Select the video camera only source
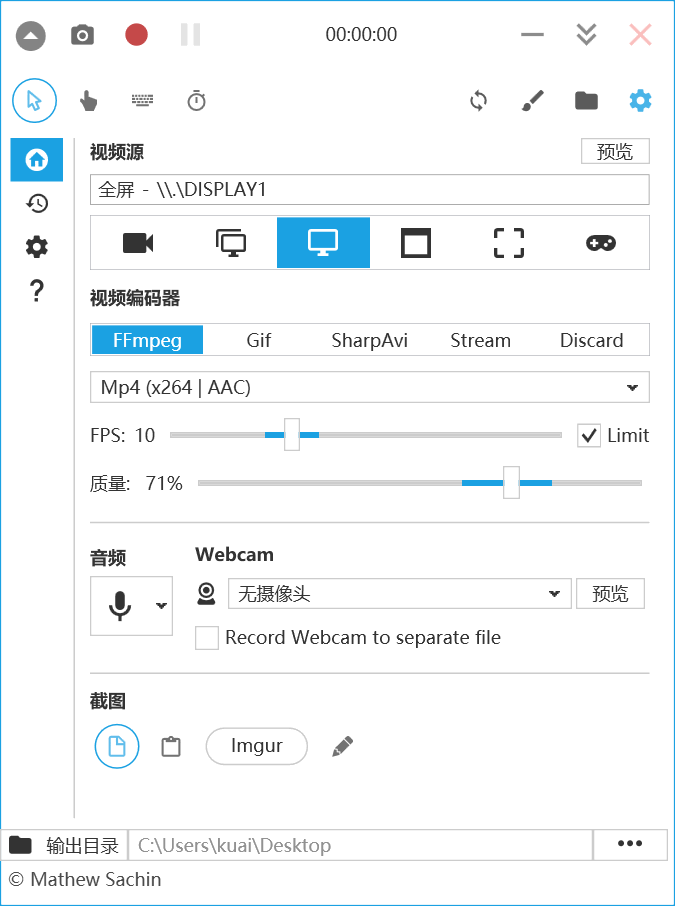This screenshot has width=675, height=906. point(138,243)
